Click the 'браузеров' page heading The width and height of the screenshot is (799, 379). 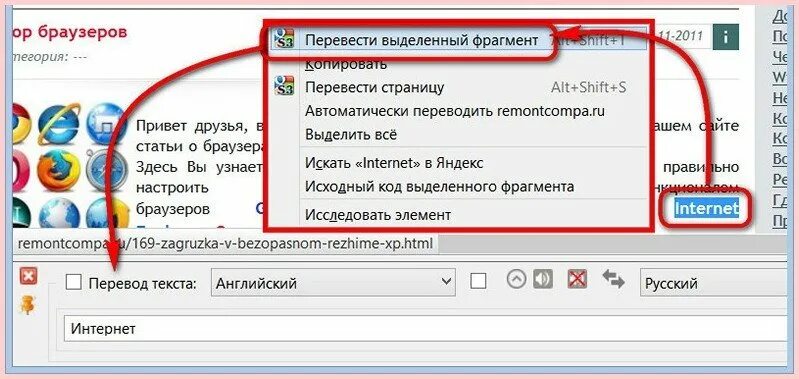coord(82,32)
